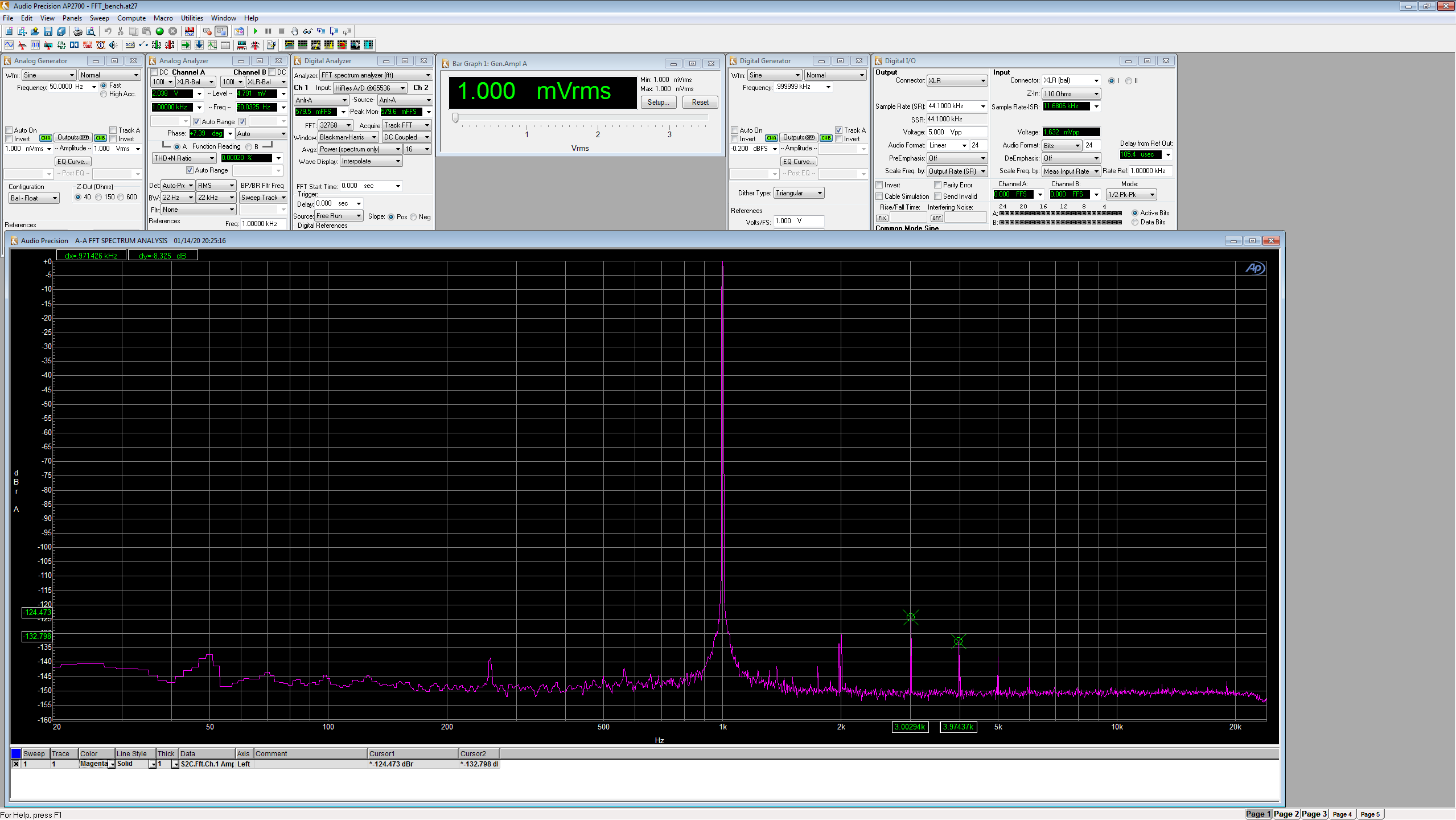Image resolution: width=1456 pixels, height=820 pixels.
Task: Toggle Track A in Analog Generator
Action: pos(113,130)
